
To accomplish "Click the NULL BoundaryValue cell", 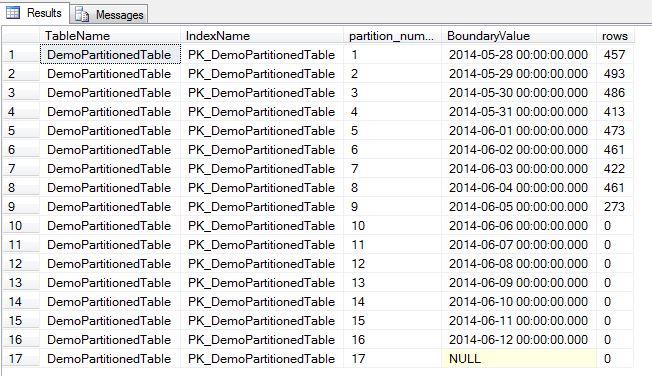I will 519,359.
